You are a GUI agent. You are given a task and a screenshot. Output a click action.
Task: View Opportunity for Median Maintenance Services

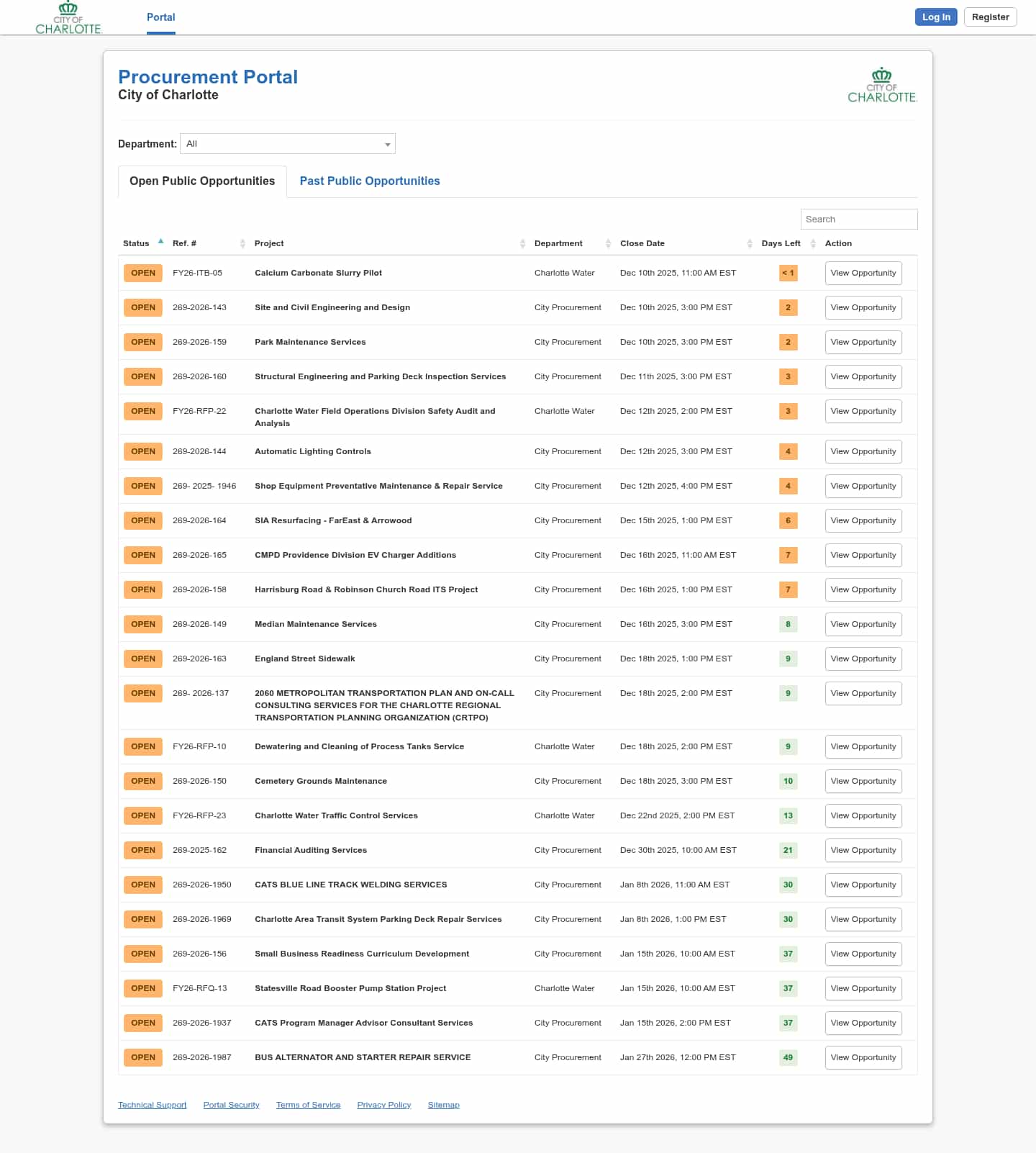(x=863, y=625)
